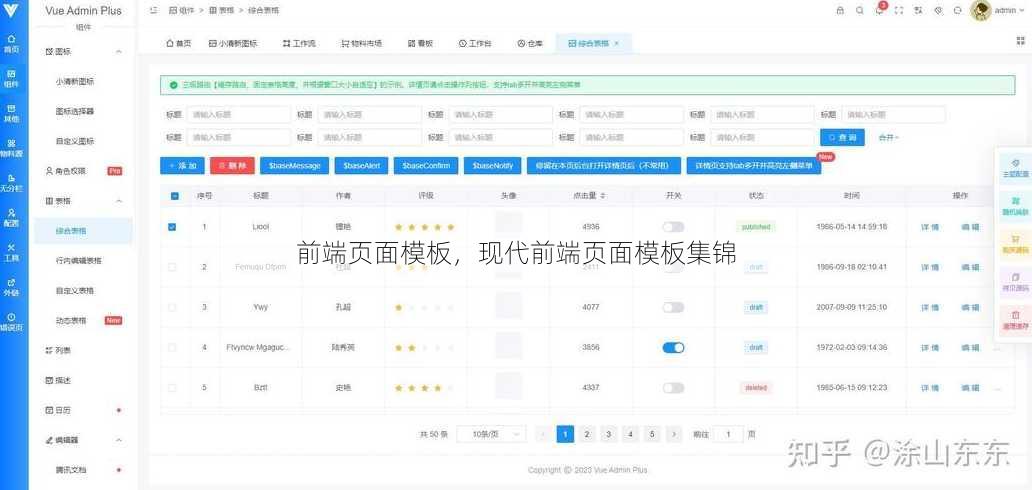
Task: Open search via the magnifier icon
Action: pos(860,11)
